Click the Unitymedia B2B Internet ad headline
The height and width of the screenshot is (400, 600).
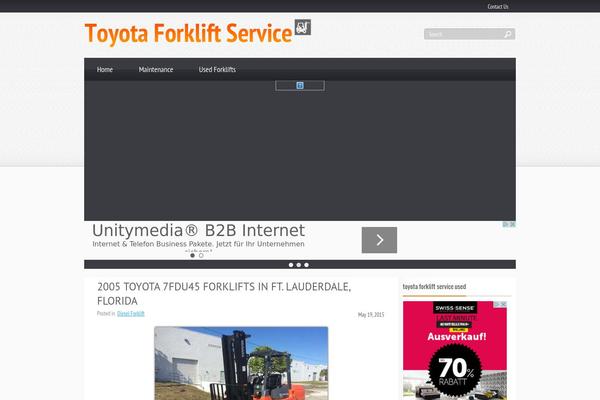click(199, 230)
